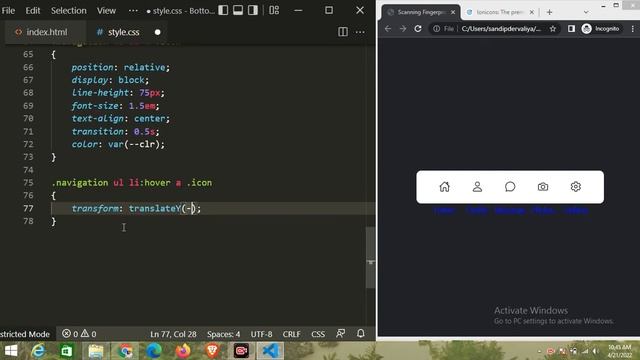Close the Ionicons browser tab
Image resolution: width=640 pixels, height=360 pixels.
pos(531,12)
